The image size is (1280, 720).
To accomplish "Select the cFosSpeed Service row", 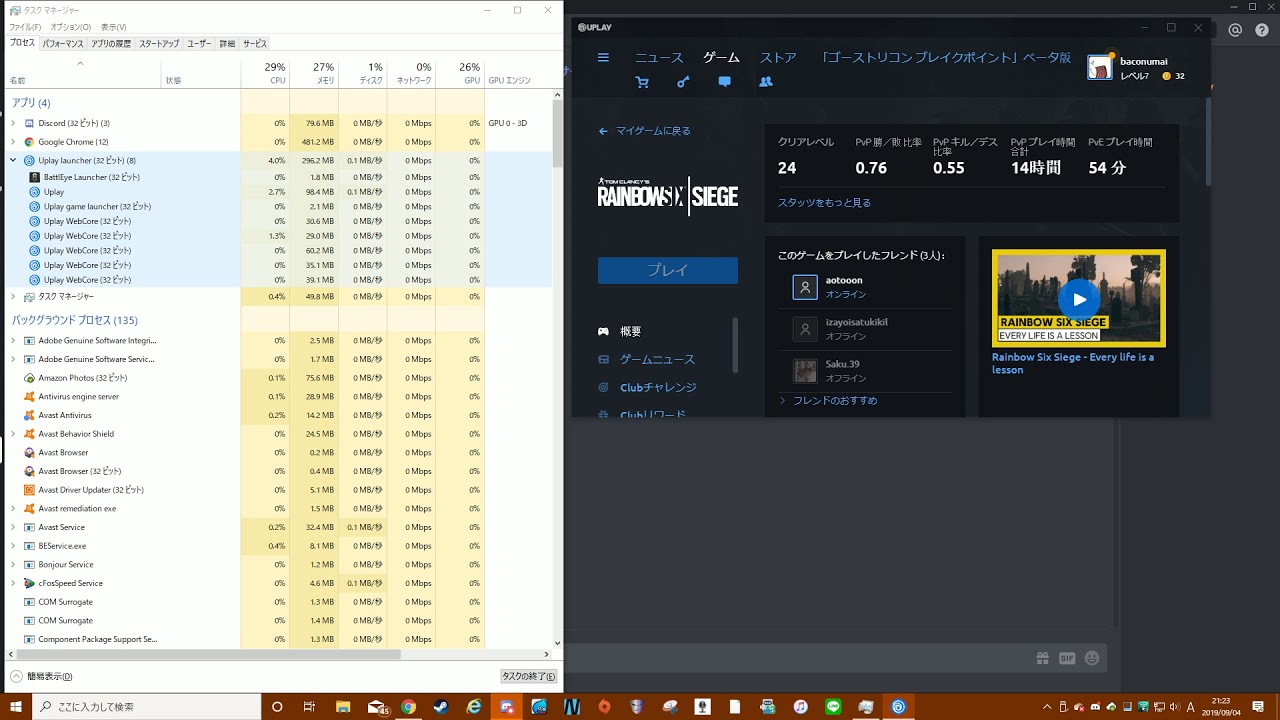I will pyautogui.click(x=280, y=583).
